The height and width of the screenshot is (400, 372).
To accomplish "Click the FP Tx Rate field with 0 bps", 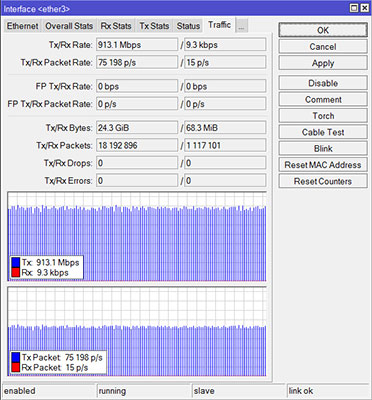I will pyautogui.click(x=137, y=86).
